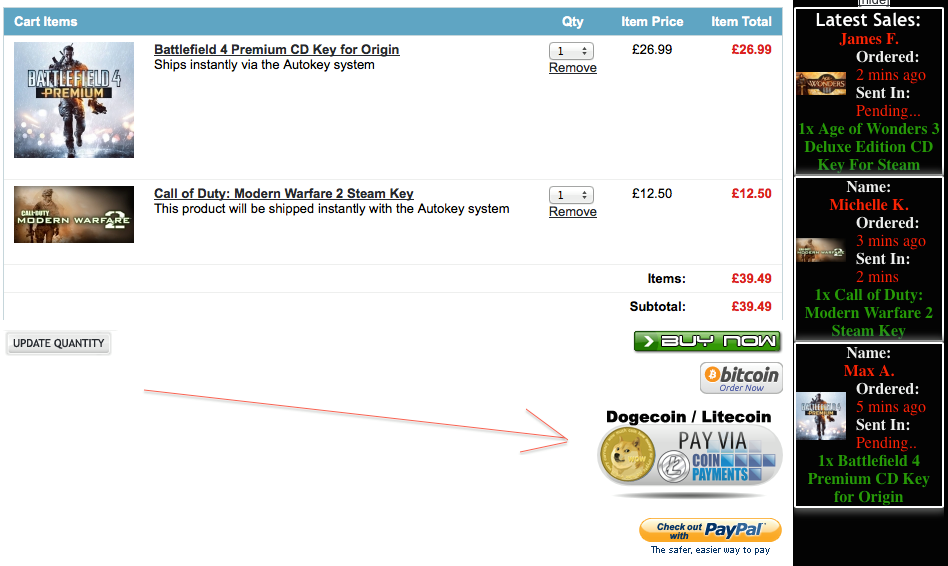
Task: Open Battlefield 4 Premium cover thumbnail
Action: pyautogui.click(x=74, y=100)
